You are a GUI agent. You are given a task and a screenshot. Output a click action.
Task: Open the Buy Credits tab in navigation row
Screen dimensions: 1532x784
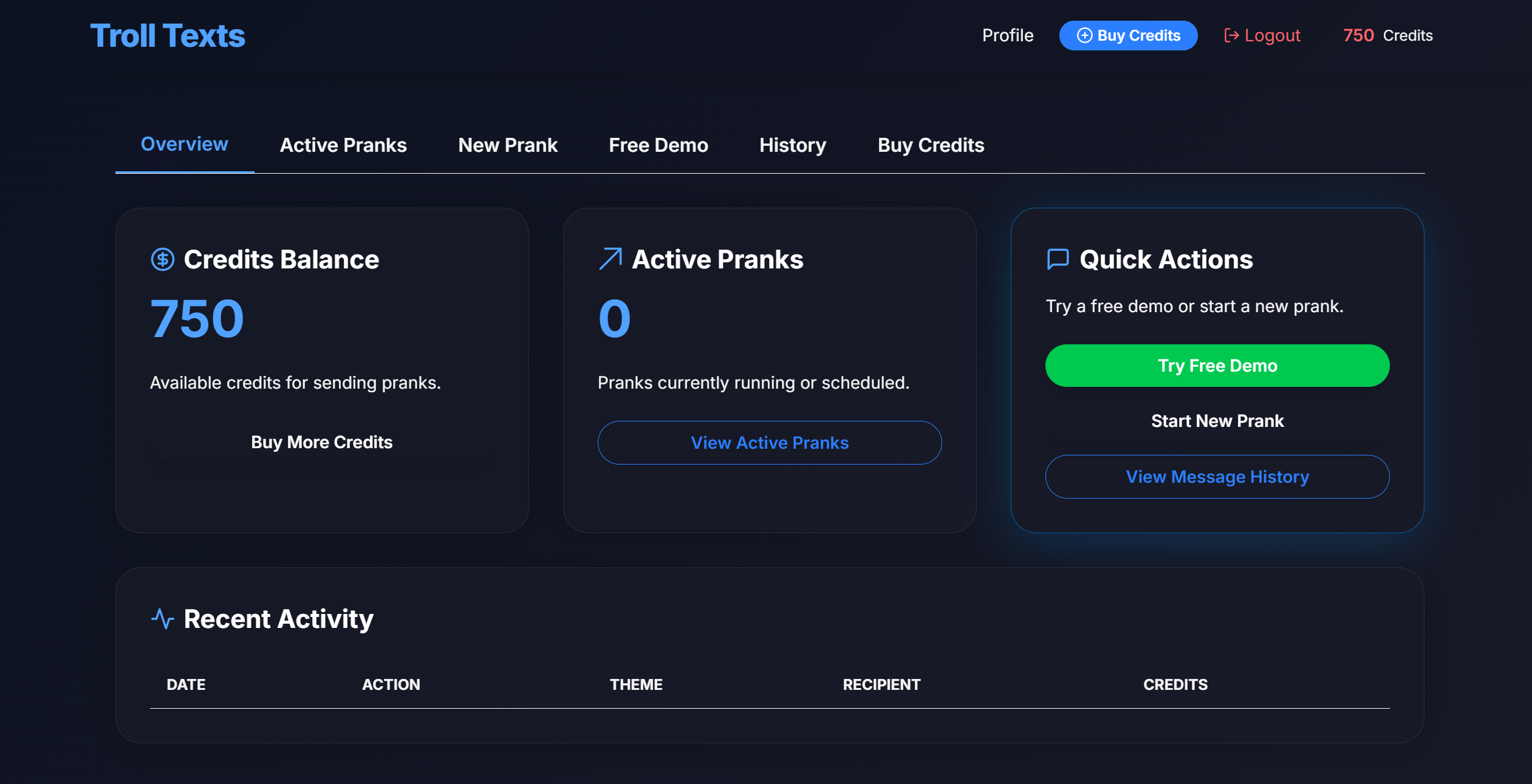930,146
